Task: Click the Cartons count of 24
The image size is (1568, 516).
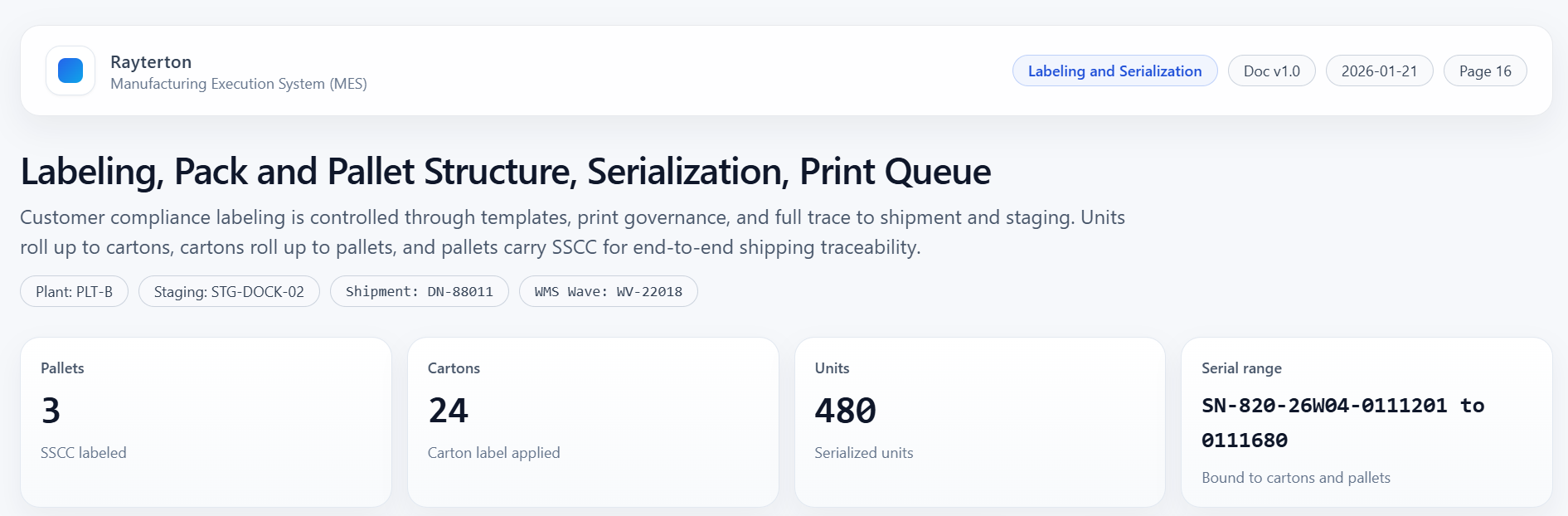Action: (449, 411)
